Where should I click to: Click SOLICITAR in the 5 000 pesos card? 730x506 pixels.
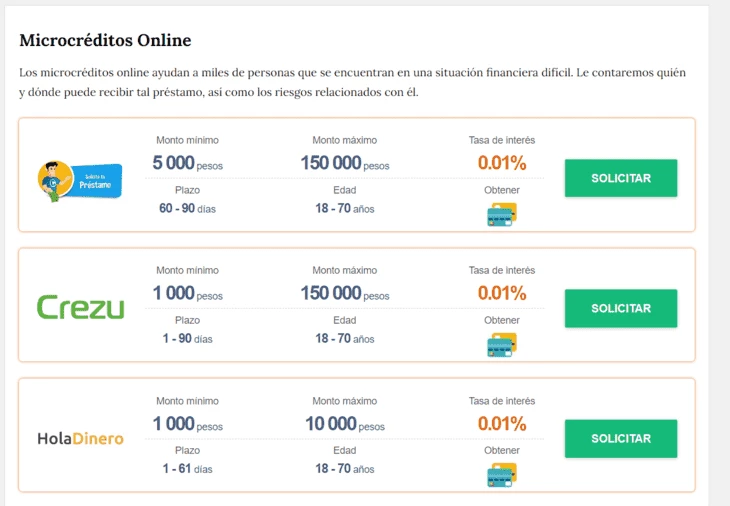coord(621,178)
